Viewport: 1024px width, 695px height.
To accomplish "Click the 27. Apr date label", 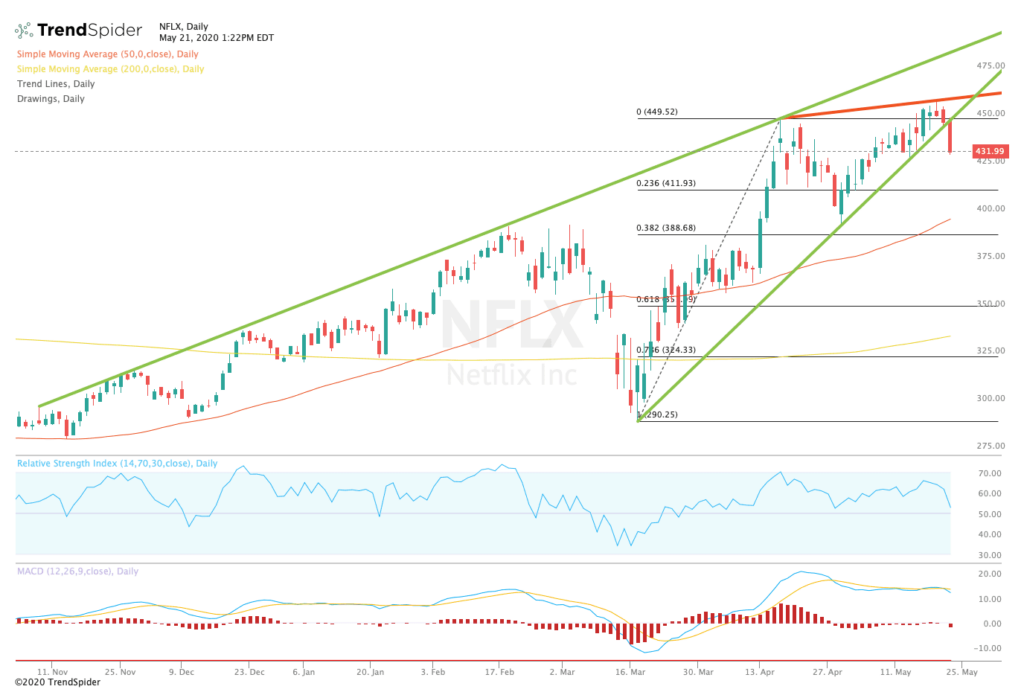I will pos(827,672).
